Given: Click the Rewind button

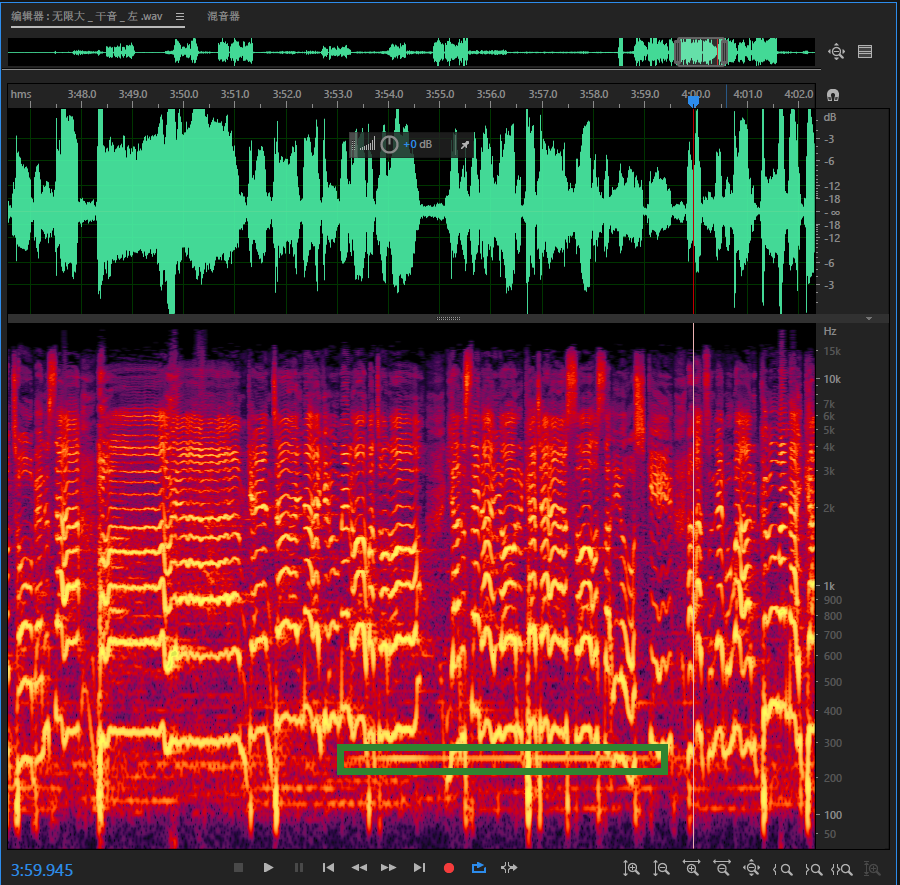Looking at the screenshot, I should pos(359,868).
